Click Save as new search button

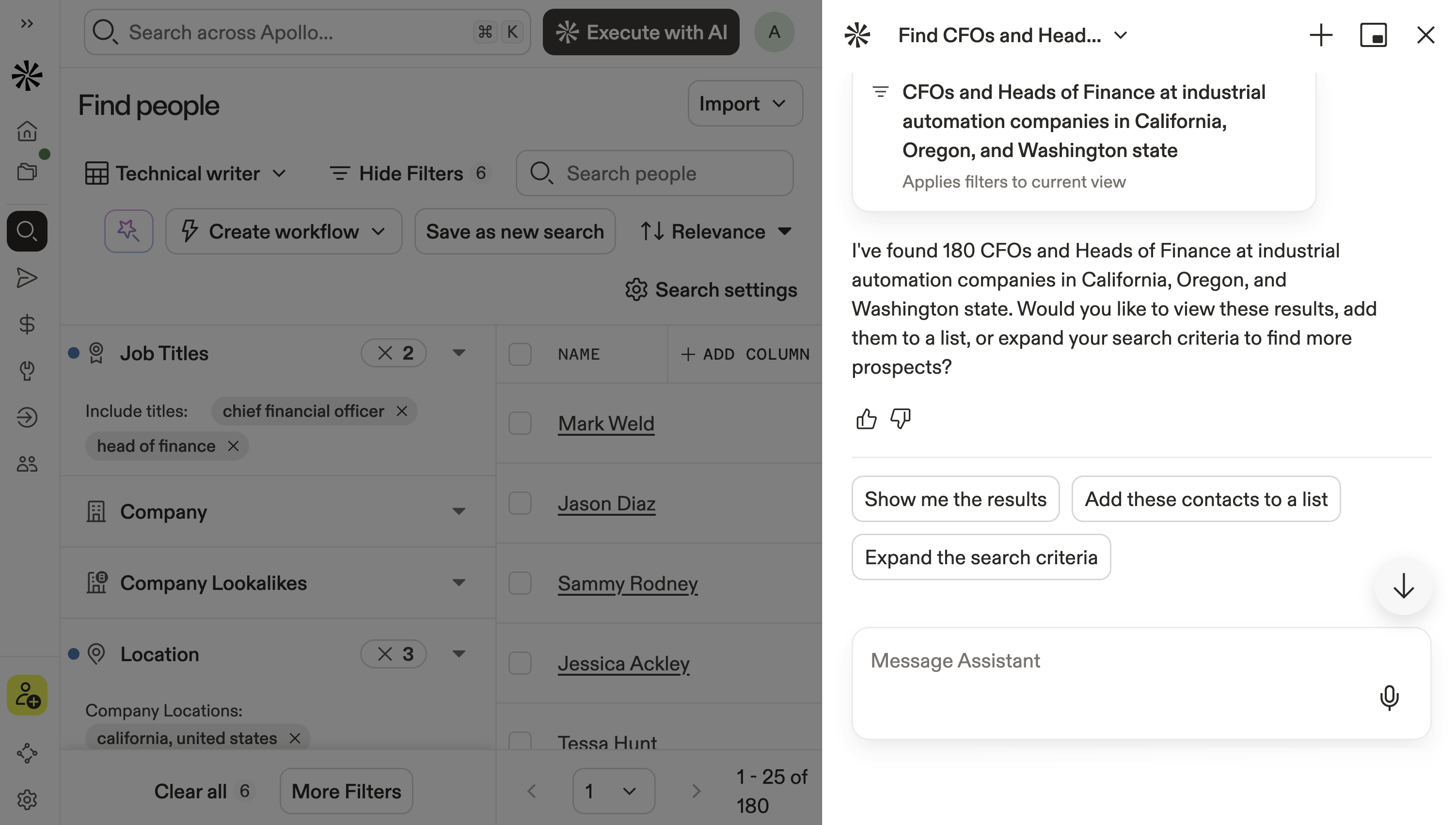click(514, 231)
